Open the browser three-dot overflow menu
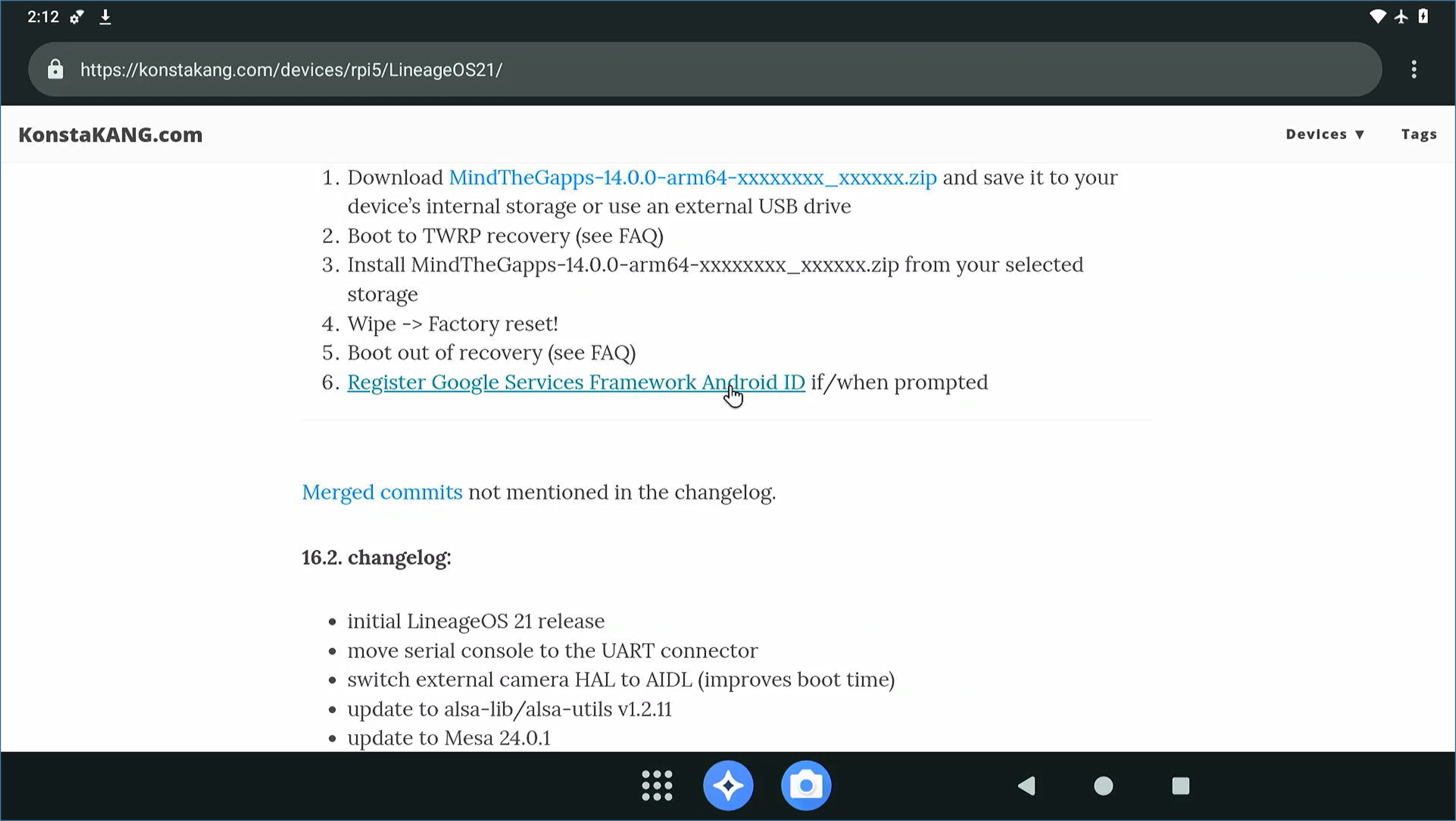 pos(1414,69)
